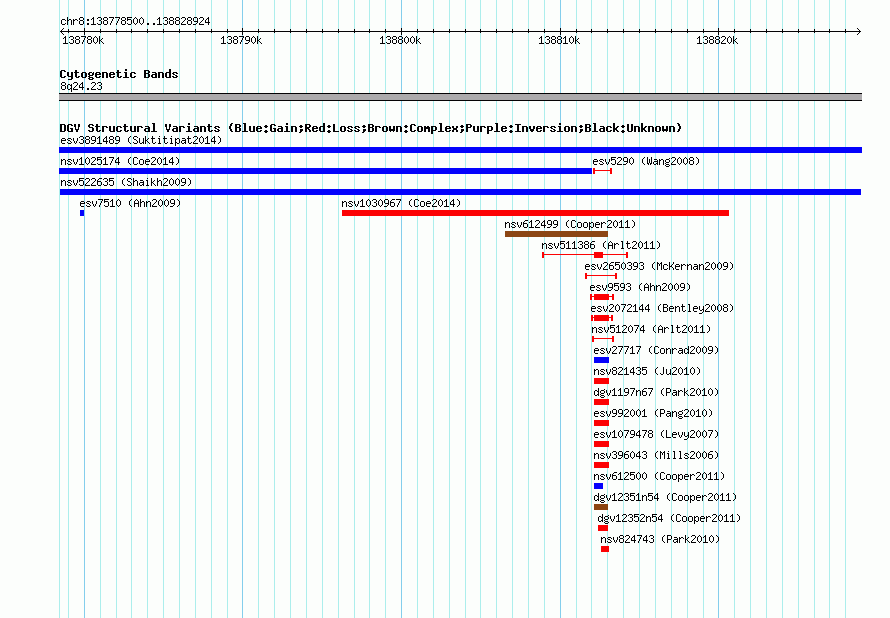Click the blue esv27717 gain bar

[x=601, y=360]
